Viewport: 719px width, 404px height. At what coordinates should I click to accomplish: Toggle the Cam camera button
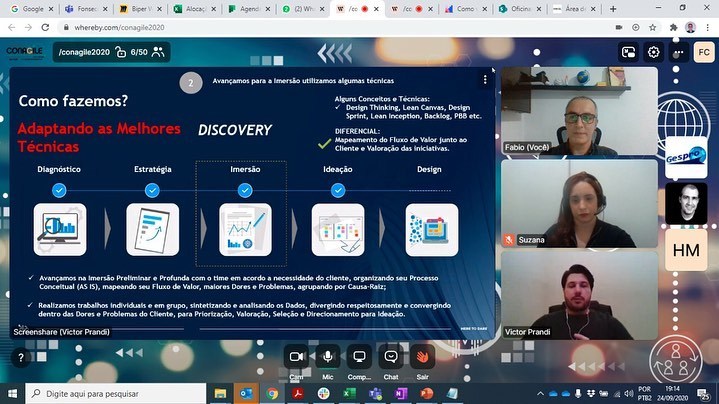click(x=296, y=358)
